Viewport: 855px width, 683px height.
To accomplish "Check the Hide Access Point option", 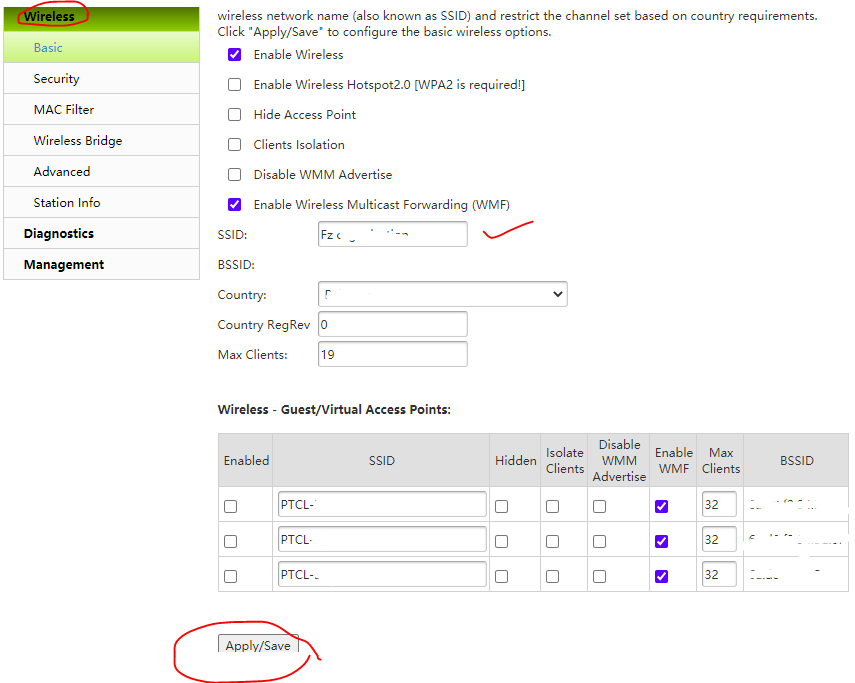I will click(x=234, y=115).
